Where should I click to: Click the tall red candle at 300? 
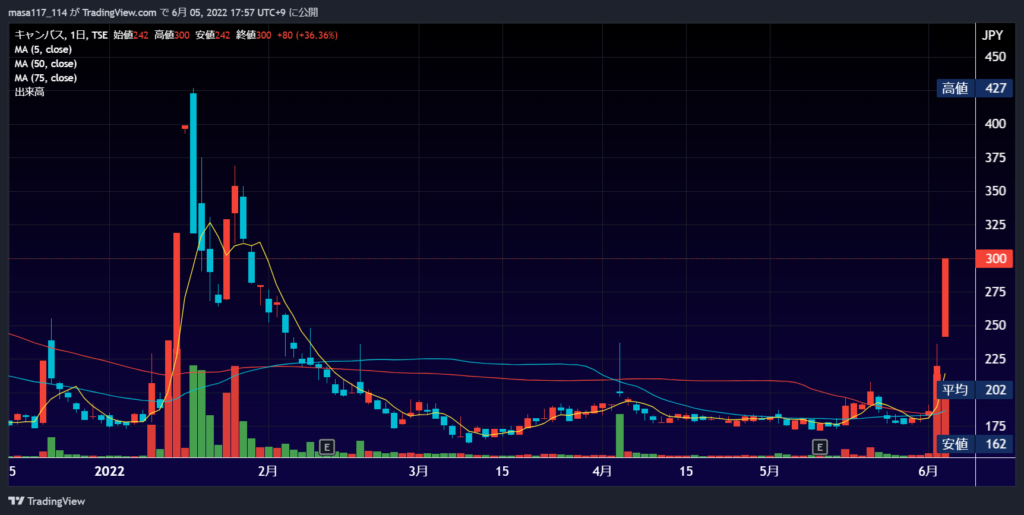tap(945, 298)
